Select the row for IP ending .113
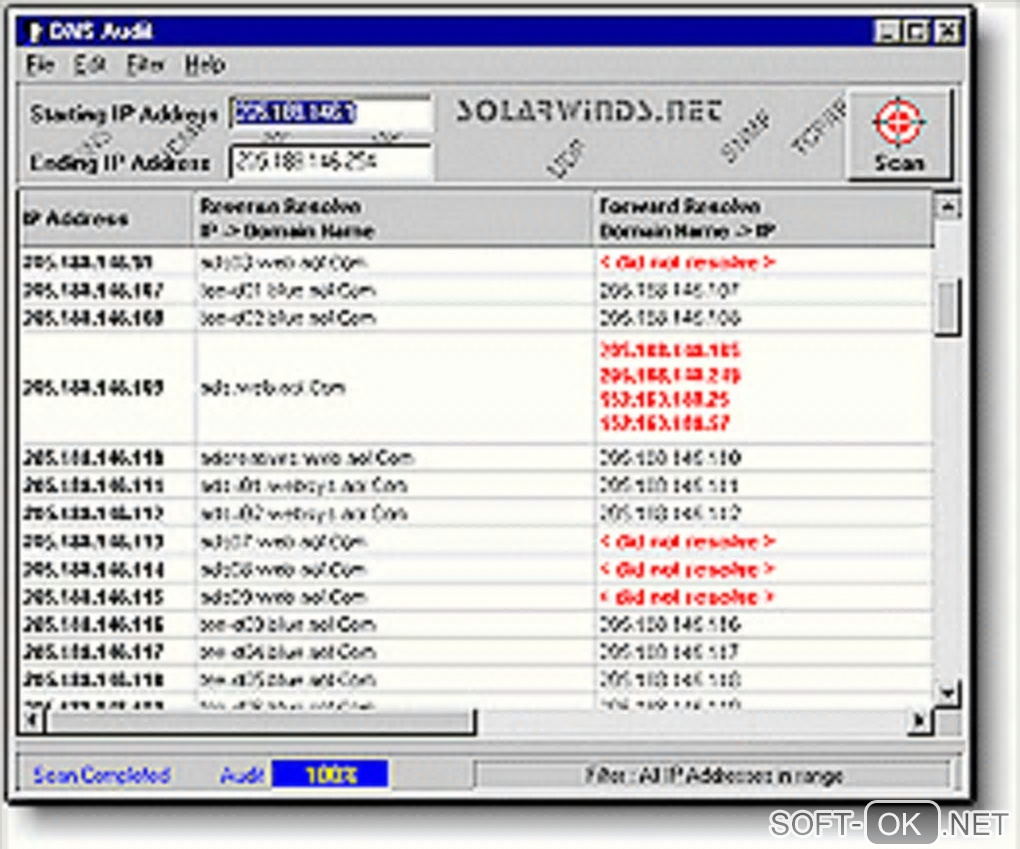 [476, 542]
